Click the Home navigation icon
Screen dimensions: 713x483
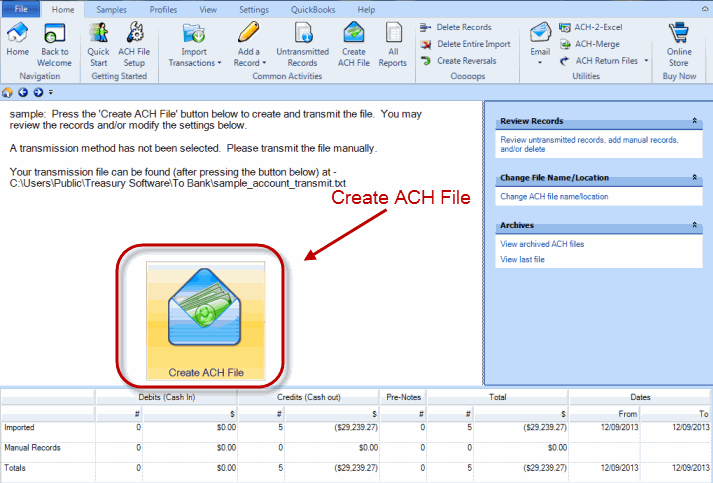click(18, 40)
